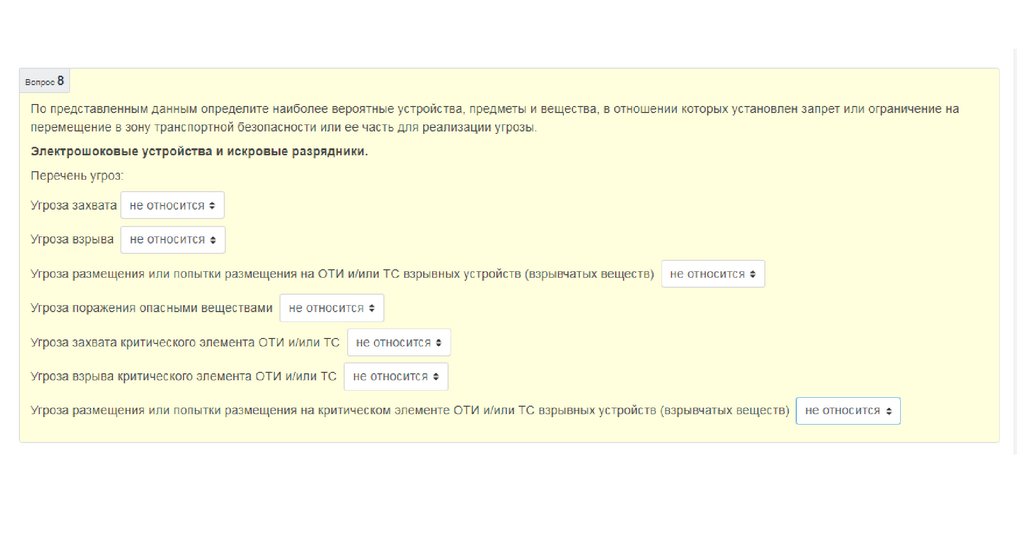Viewport: 1024px width, 556px height.
Task: Click label 'Угроза размещения... на критическом элементе'
Action: coord(409,411)
